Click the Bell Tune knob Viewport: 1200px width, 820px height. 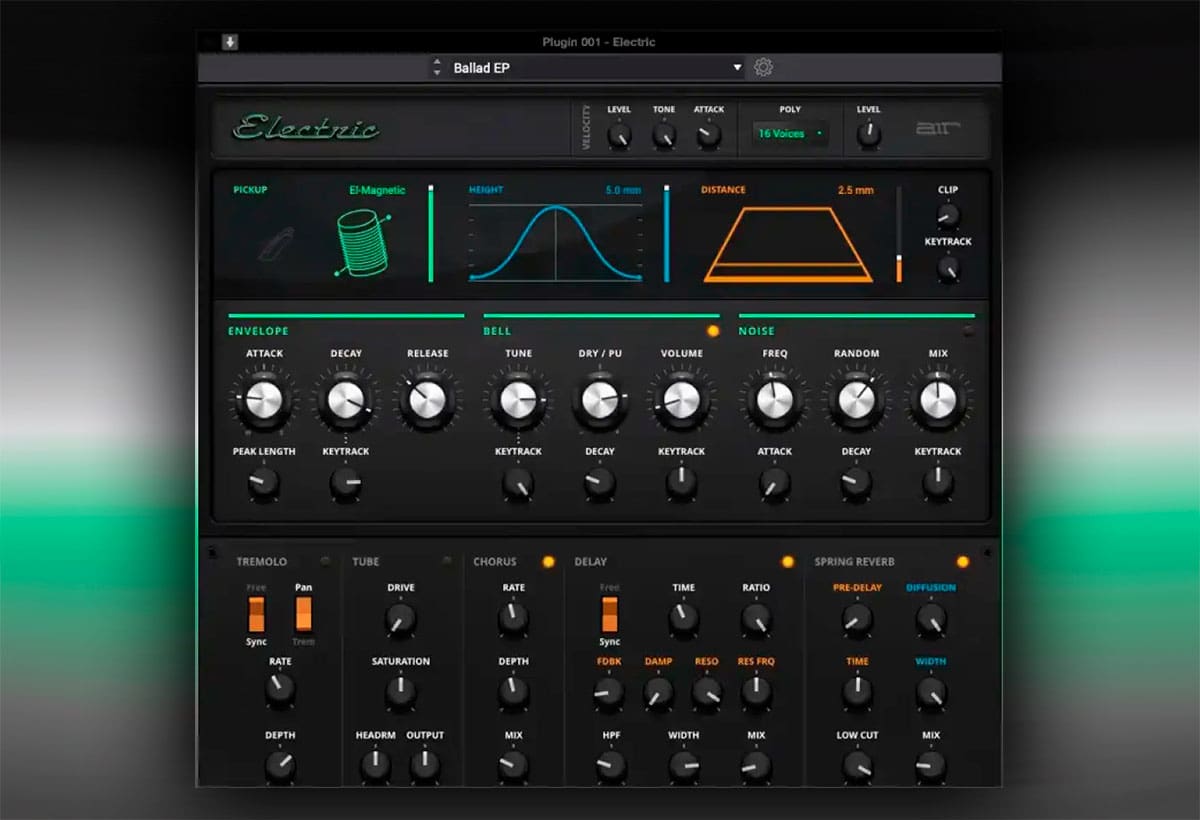[518, 401]
